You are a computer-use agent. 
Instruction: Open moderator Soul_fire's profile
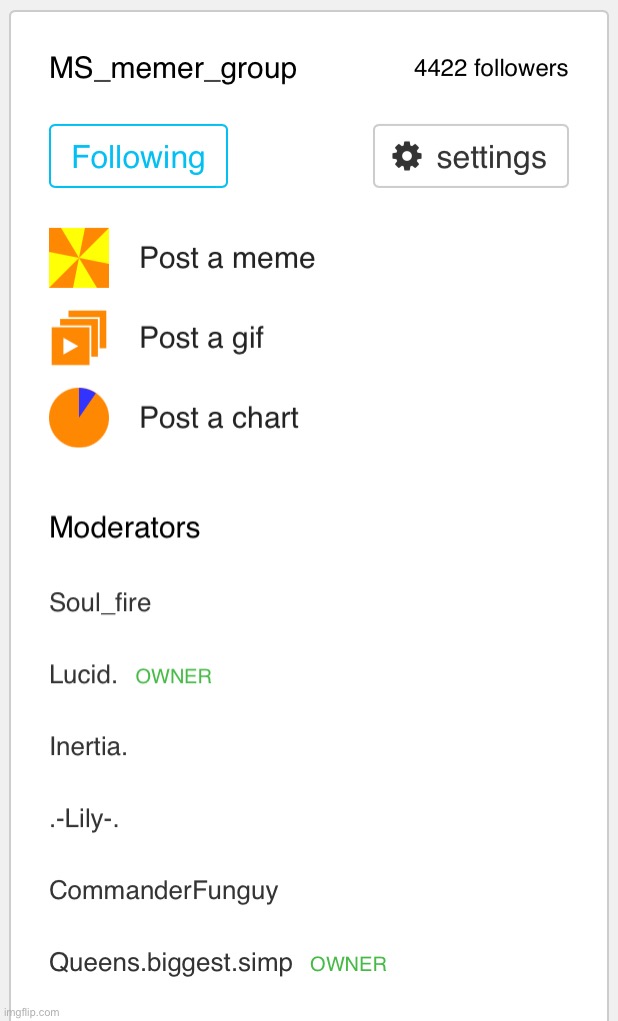point(100,603)
